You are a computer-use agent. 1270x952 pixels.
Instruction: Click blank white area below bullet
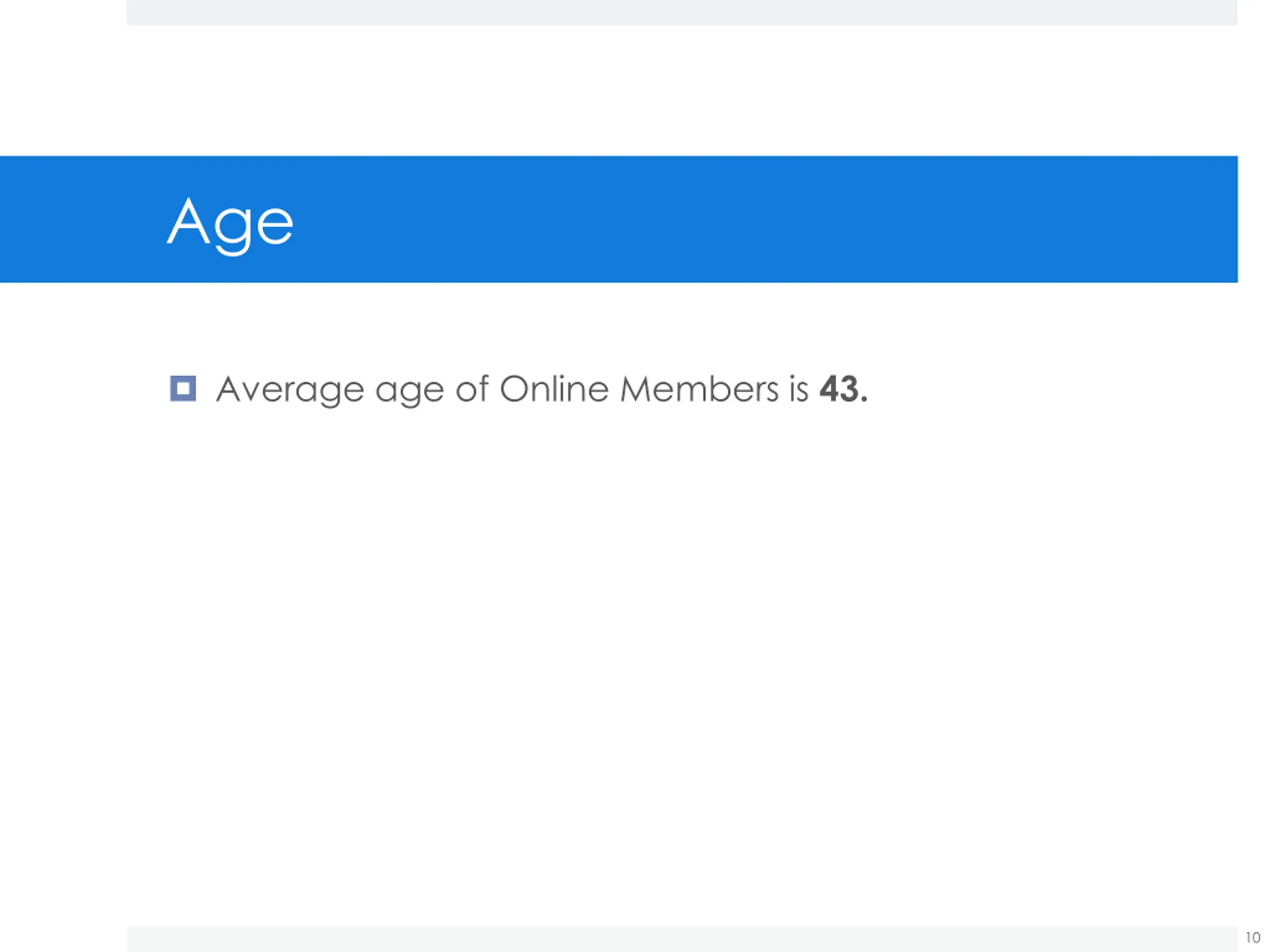tap(632, 631)
